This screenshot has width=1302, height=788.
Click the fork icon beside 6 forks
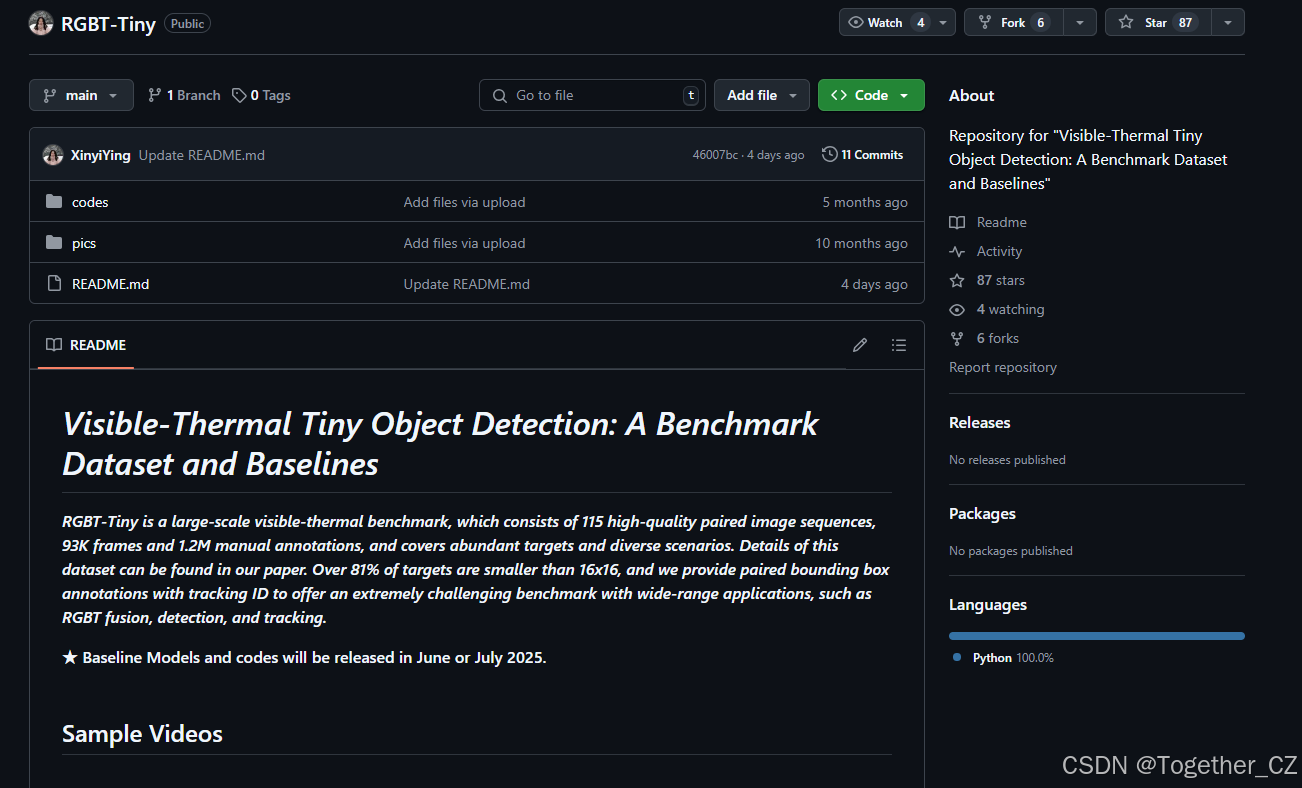[958, 338]
